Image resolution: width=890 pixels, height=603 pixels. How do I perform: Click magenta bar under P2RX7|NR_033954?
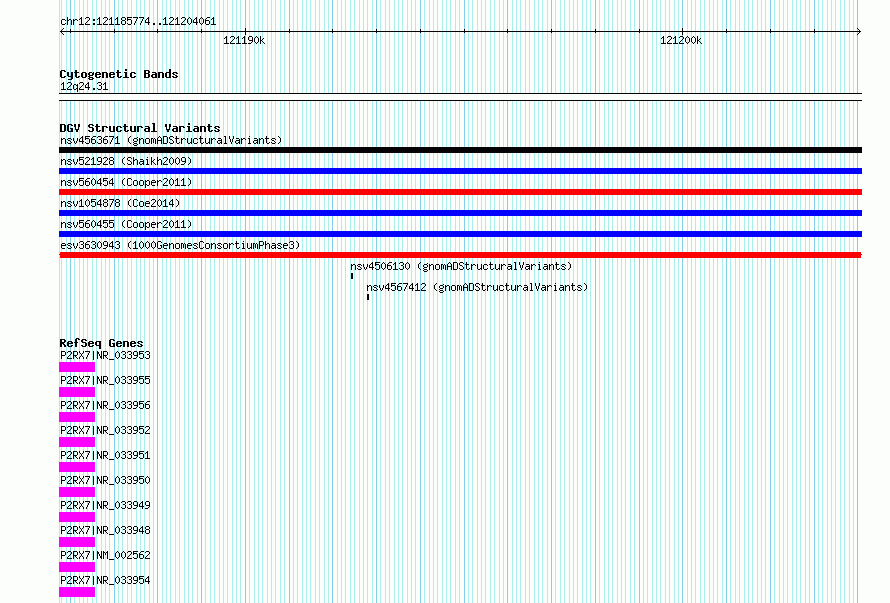pyautogui.click(x=77, y=592)
